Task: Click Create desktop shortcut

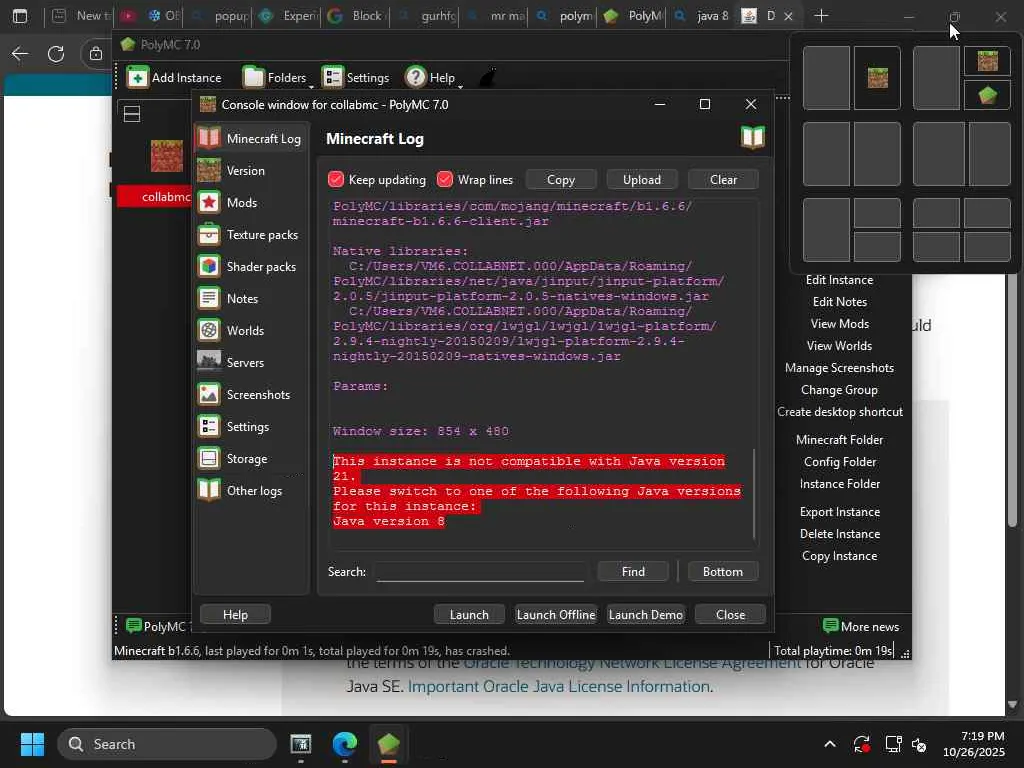Action: 839,412
